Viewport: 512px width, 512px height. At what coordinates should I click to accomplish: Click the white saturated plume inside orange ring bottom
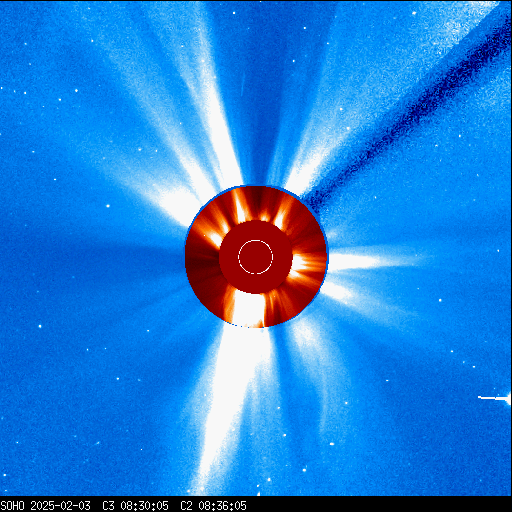tap(248, 308)
